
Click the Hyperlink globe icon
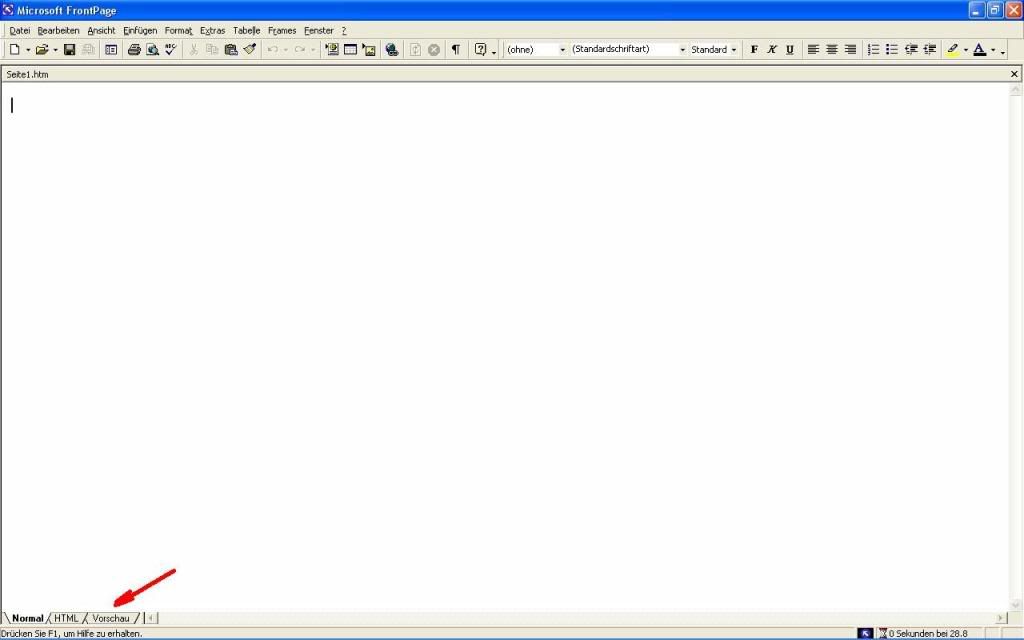tap(392, 50)
